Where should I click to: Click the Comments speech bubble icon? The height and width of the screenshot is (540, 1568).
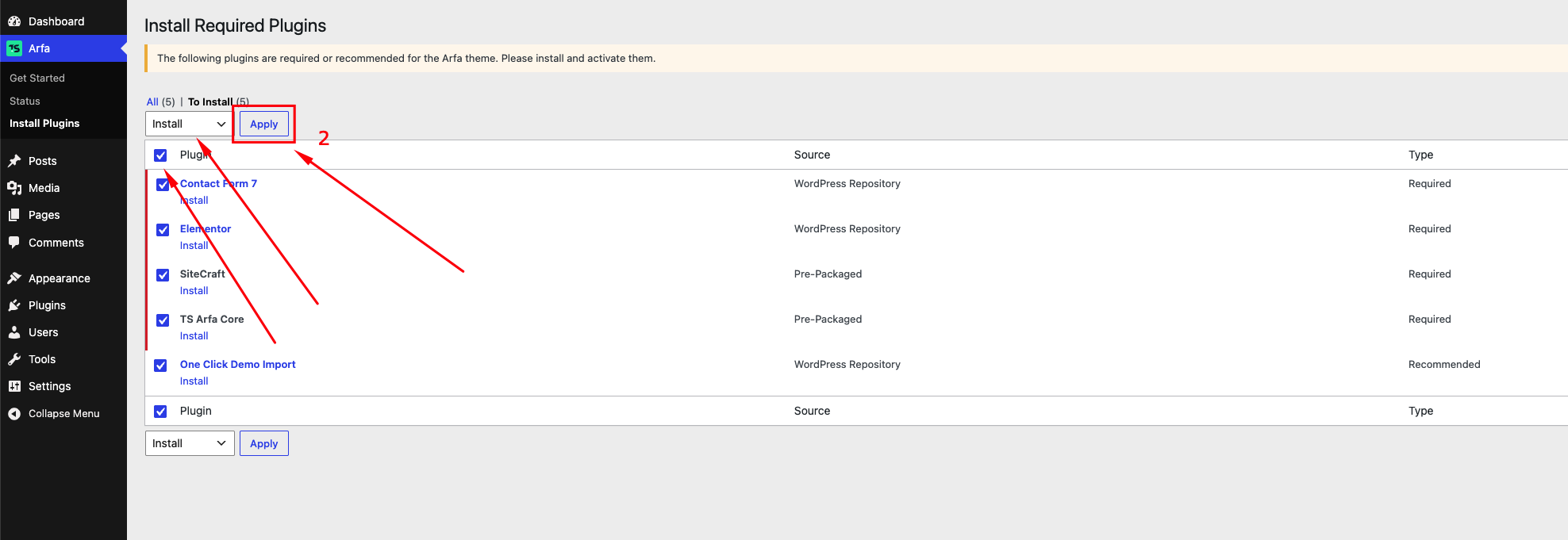pos(14,243)
